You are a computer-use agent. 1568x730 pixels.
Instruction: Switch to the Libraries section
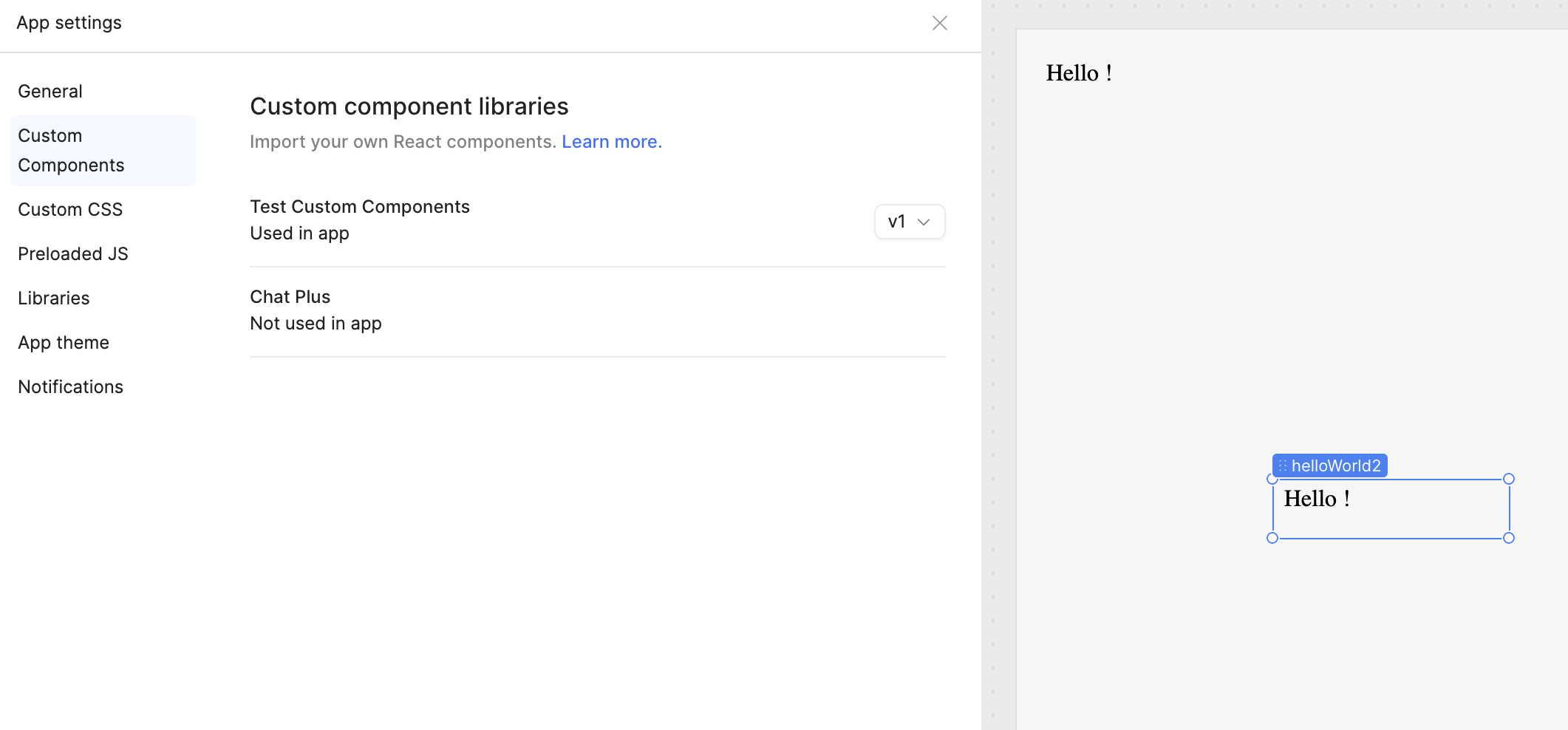54,299
